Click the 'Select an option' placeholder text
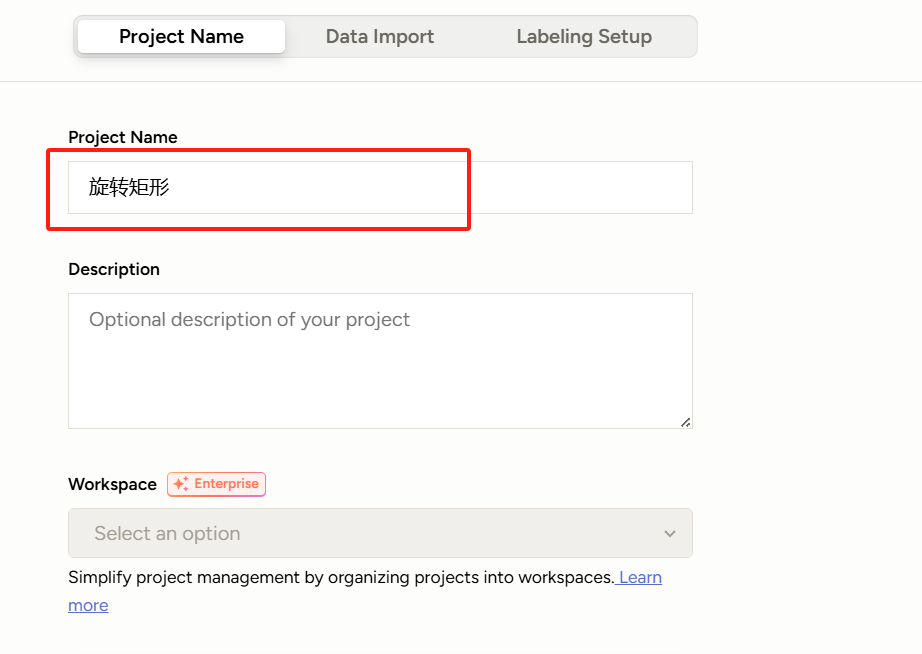Image resolution: width=922 pixels, height=654 pixels. coord(167,534)
